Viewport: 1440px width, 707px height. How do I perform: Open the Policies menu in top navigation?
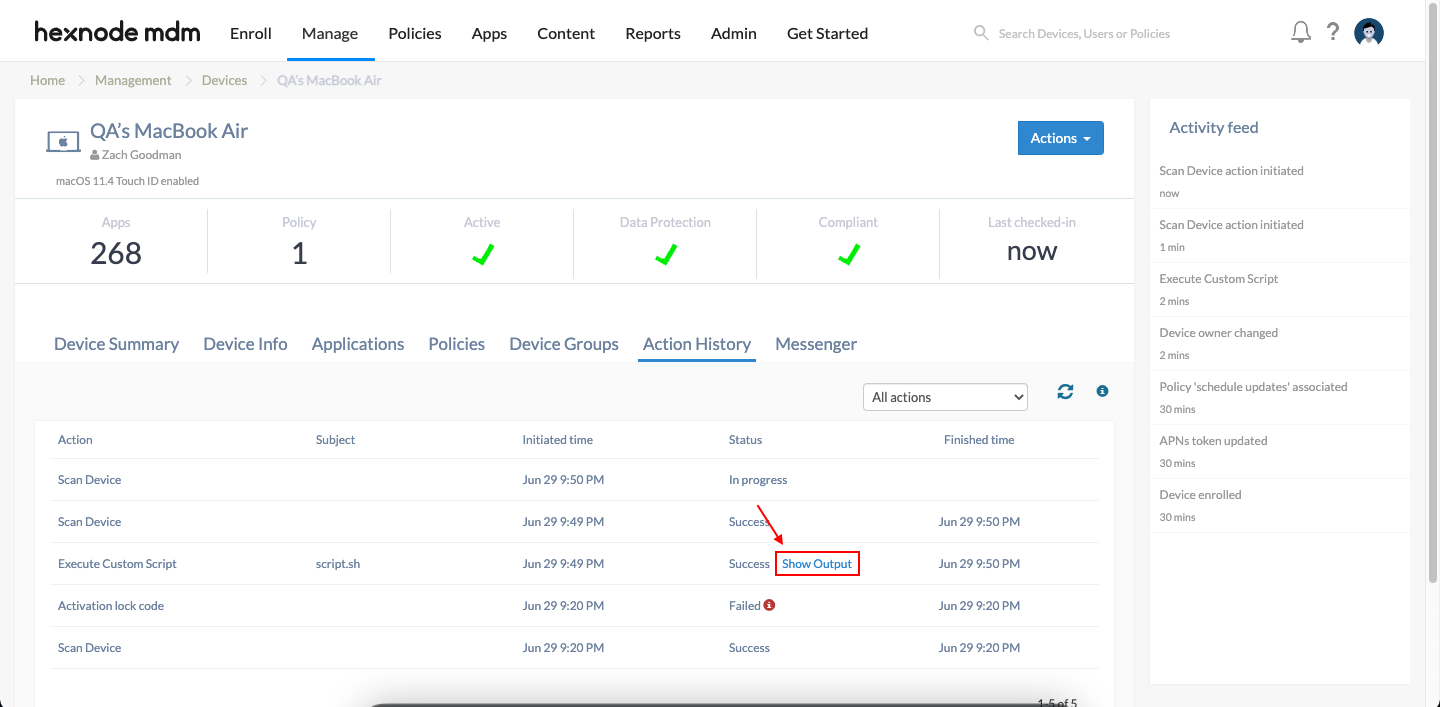point(415,33)
